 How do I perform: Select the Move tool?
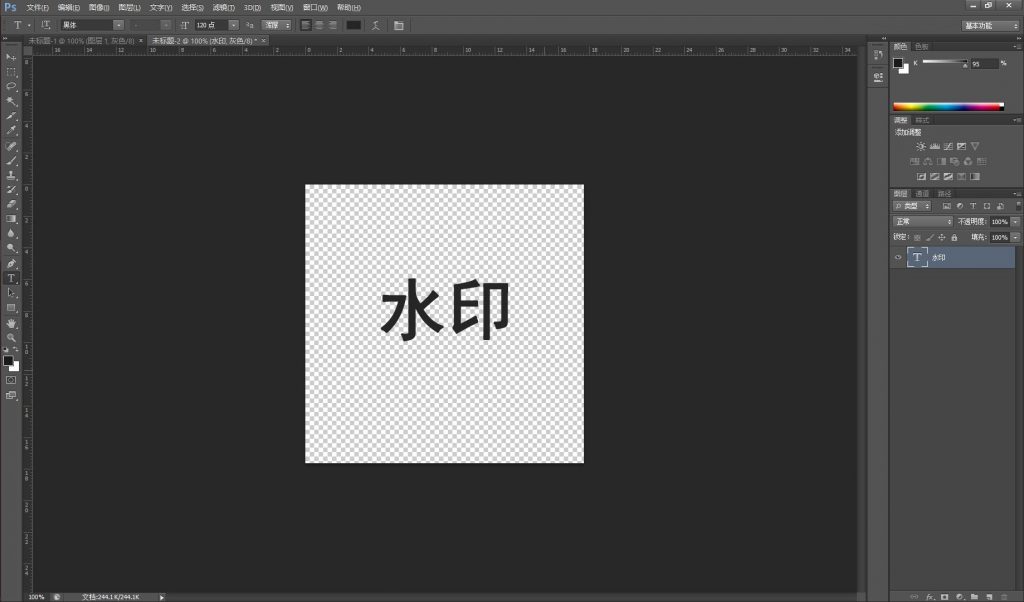pyautogui.click(x=11, y=57)
